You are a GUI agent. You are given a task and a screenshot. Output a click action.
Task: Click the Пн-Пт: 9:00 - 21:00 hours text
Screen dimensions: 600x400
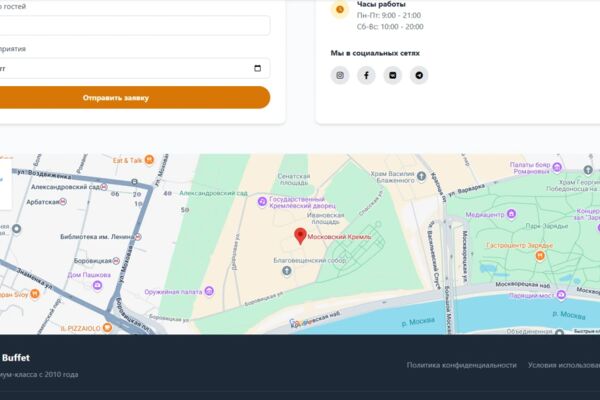click(x=389, y=15)
